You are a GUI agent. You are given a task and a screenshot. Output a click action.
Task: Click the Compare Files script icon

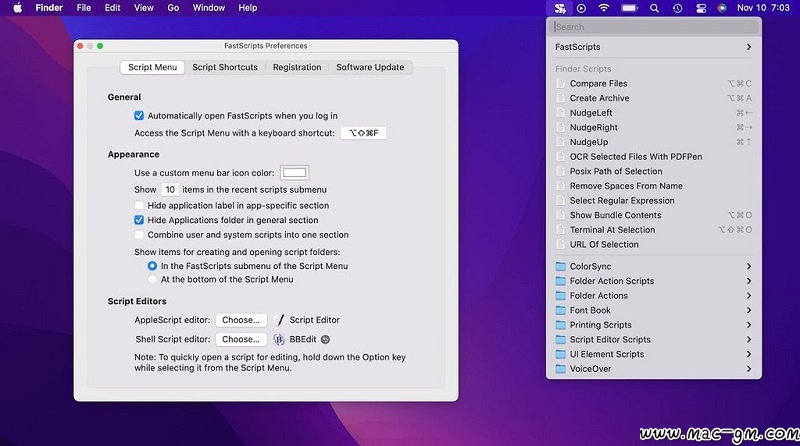pos(560,83)
